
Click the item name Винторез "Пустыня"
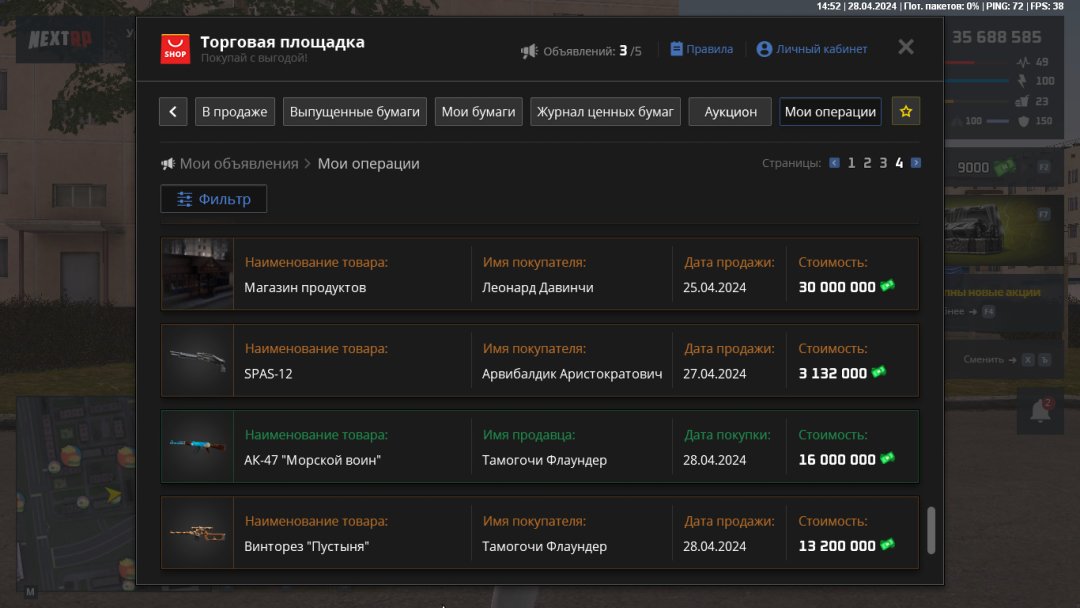pyautogui.click(x=307, y=547)
